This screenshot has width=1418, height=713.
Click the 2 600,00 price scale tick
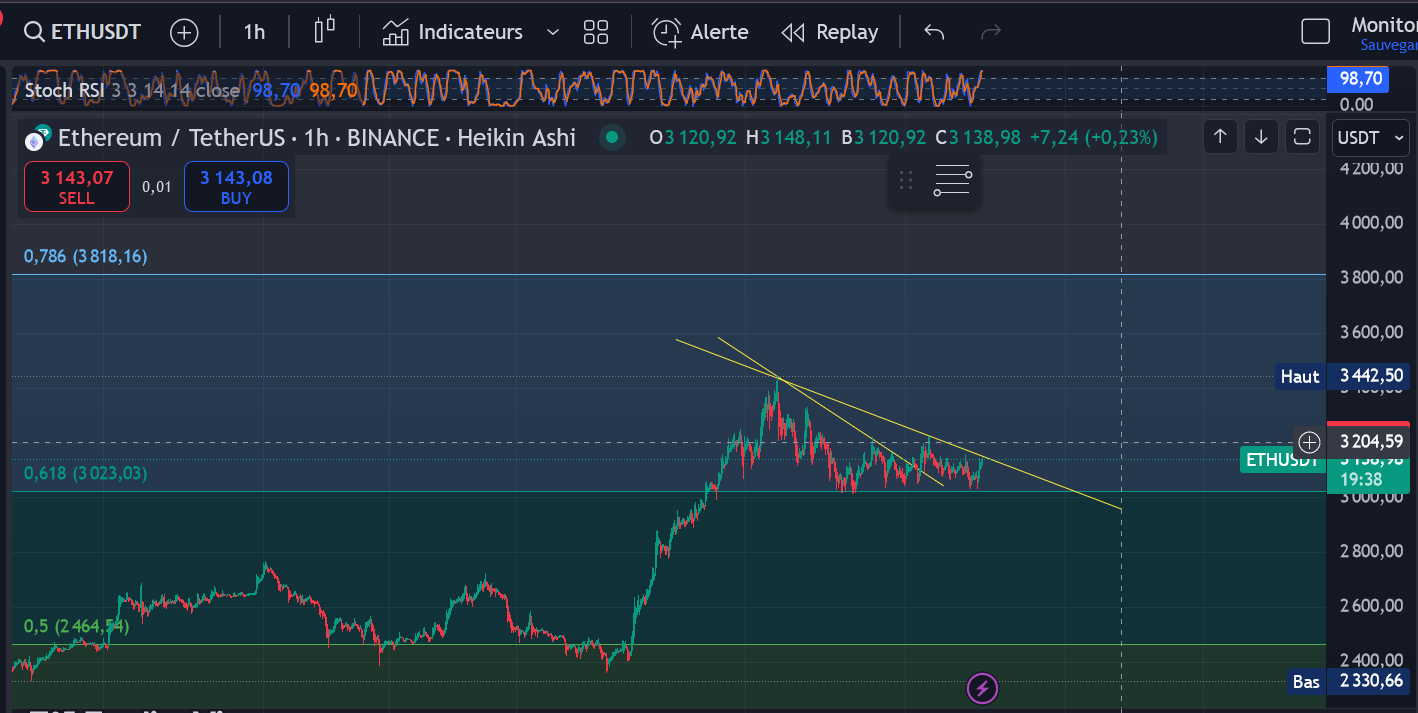[x=1371, y=605]
